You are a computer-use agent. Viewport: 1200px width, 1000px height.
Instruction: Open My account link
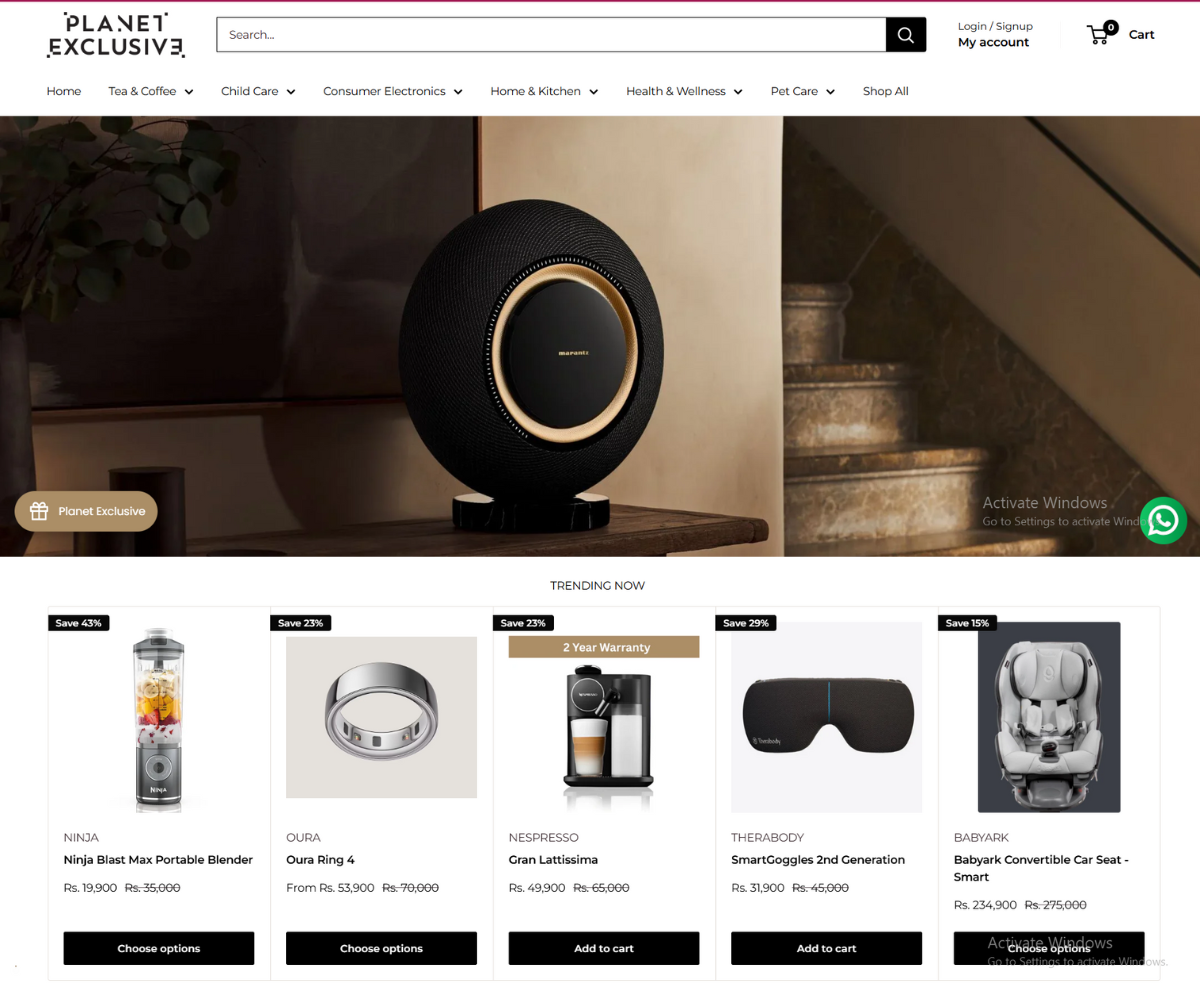tap(993, 42)
